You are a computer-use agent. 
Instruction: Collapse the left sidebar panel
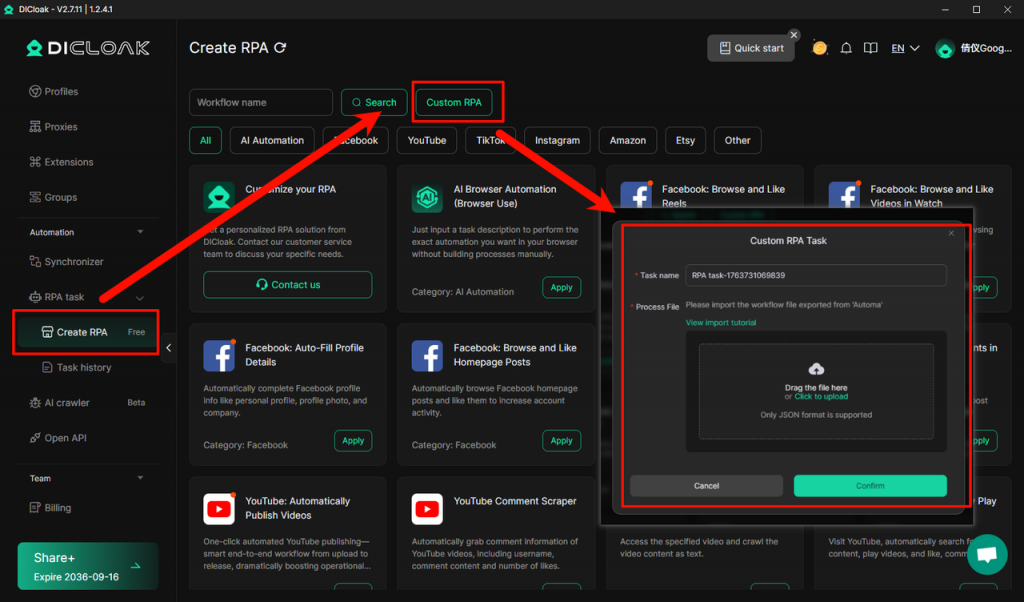pos(168,348)
